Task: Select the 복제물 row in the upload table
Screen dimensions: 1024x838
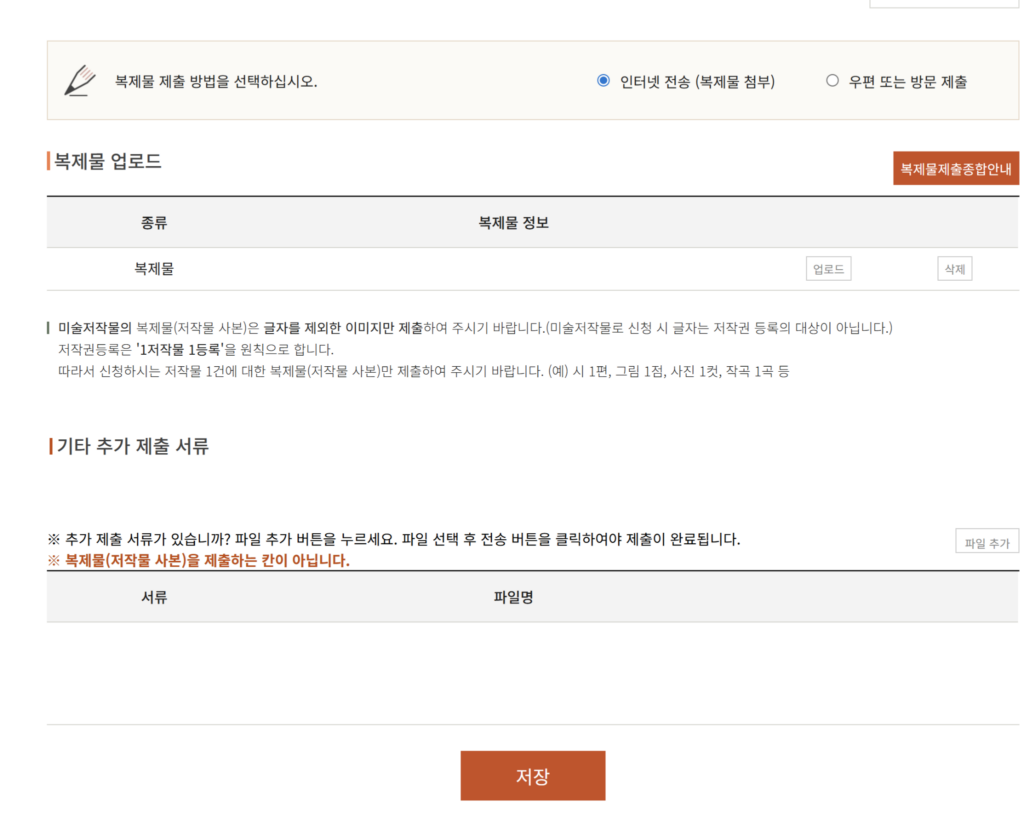Action: click(153, 268)
